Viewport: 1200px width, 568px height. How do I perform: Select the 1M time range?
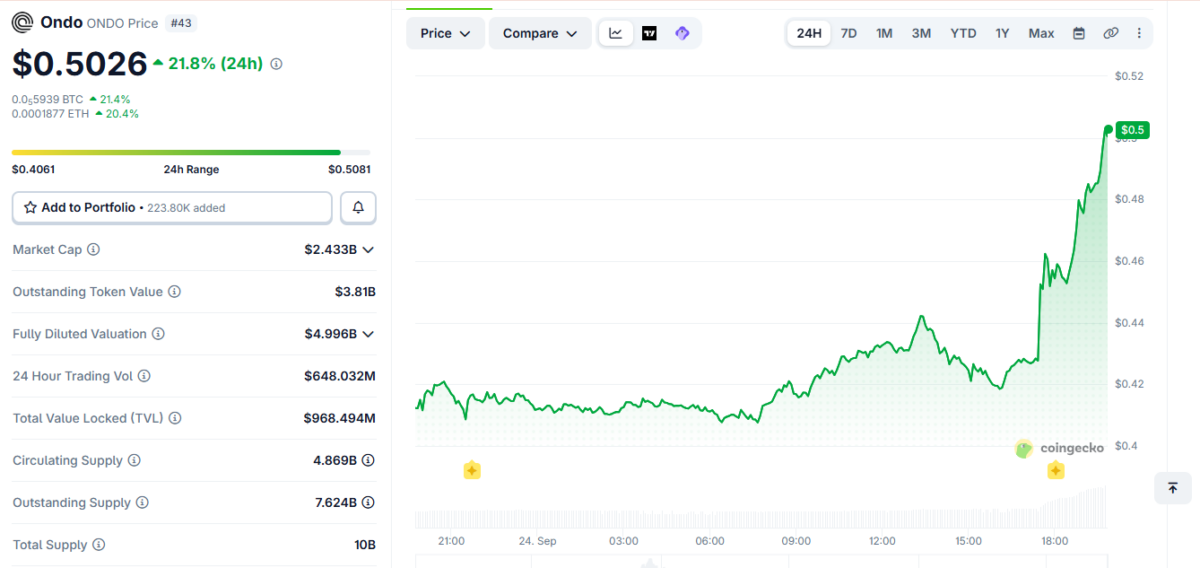(x=884, y=33)
